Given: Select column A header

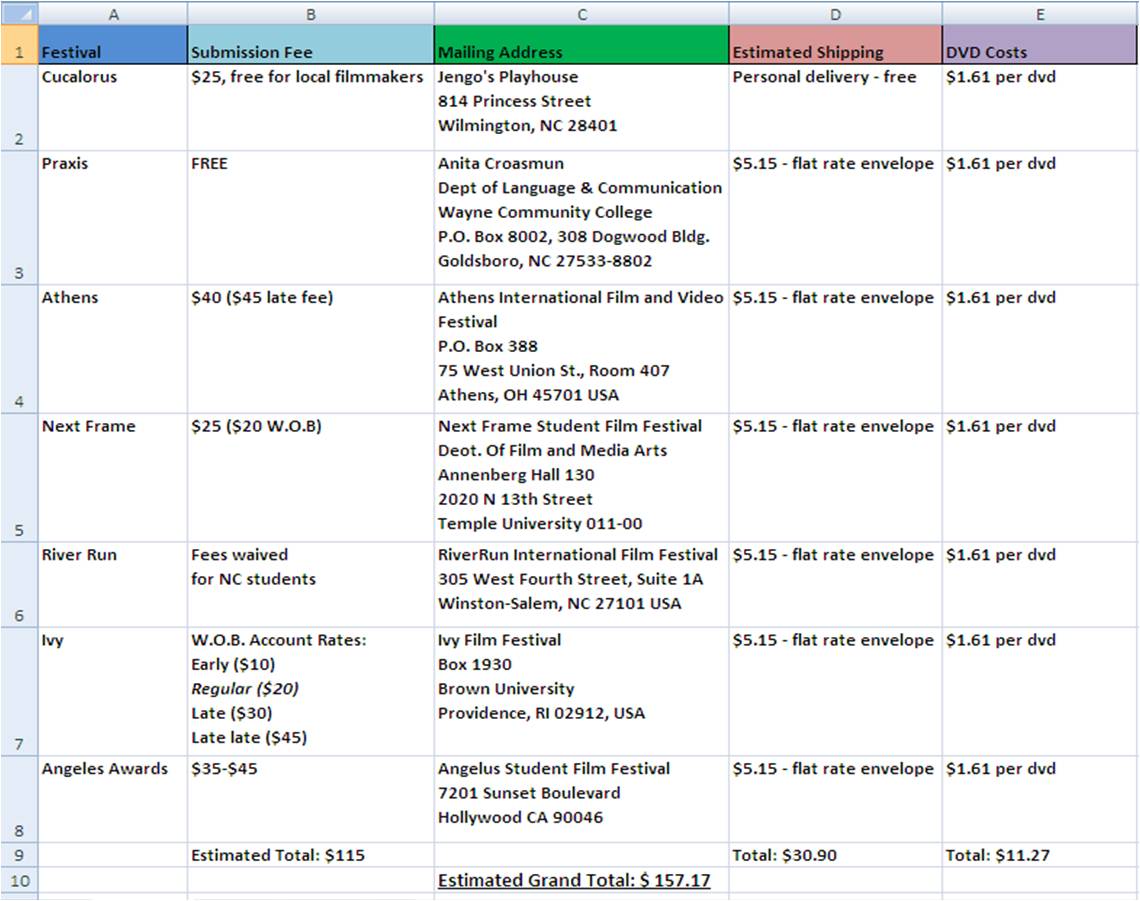Looking at the screenshot, I should point(113,14).
